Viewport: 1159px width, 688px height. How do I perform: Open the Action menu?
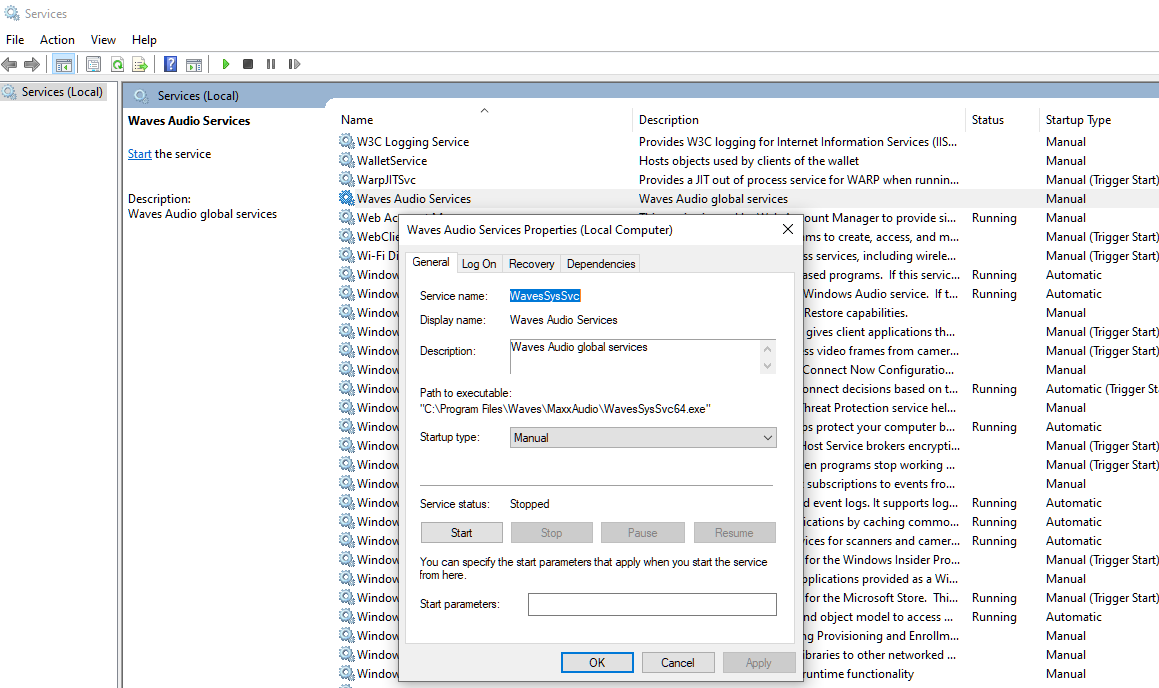coord(57,40)
